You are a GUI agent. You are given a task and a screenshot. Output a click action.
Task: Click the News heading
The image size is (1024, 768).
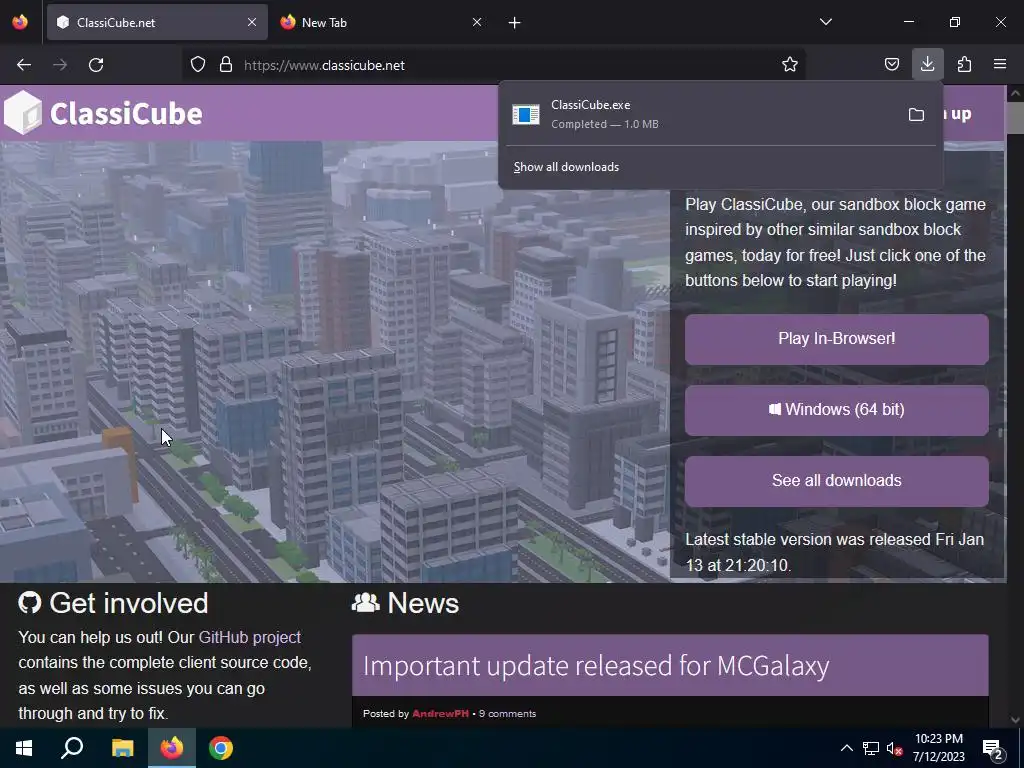click(405, 603)
